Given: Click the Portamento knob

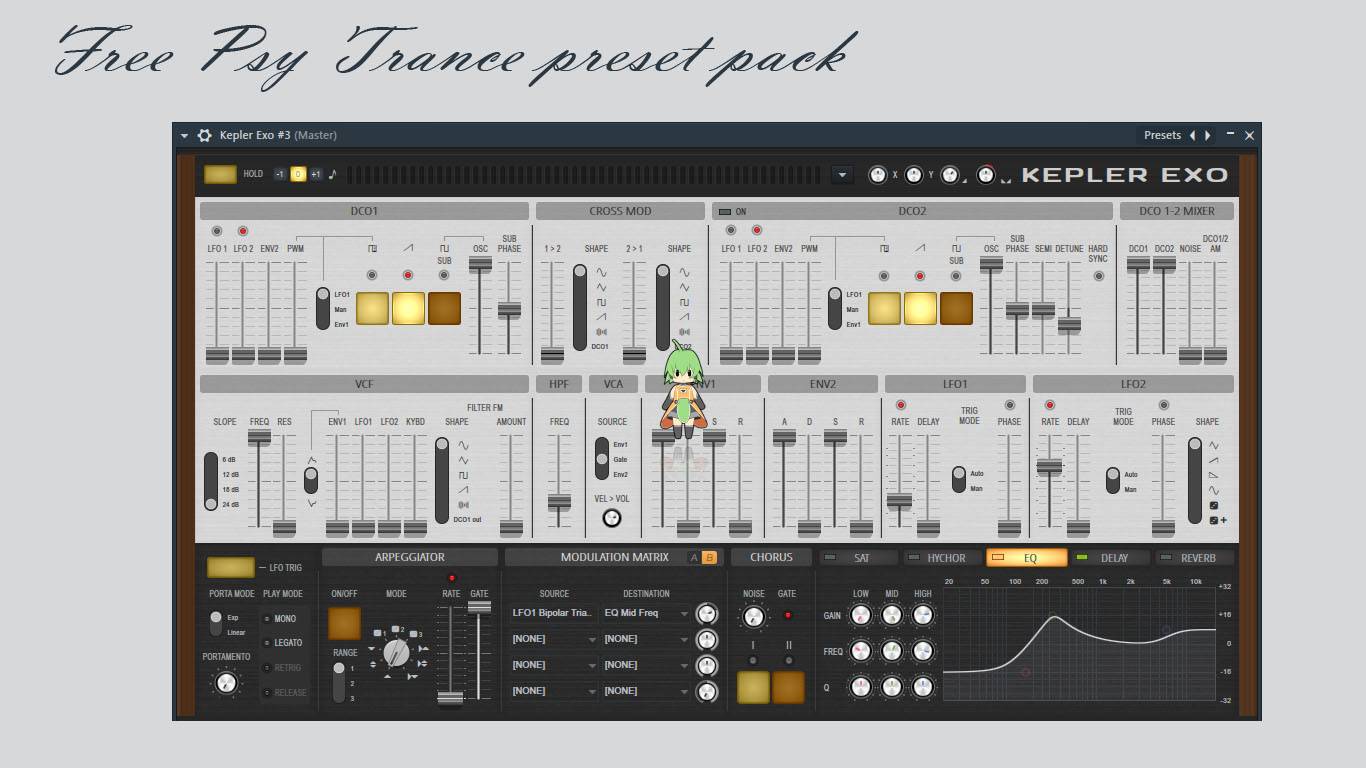Looking at the screenshot, I should click(226, 683).
